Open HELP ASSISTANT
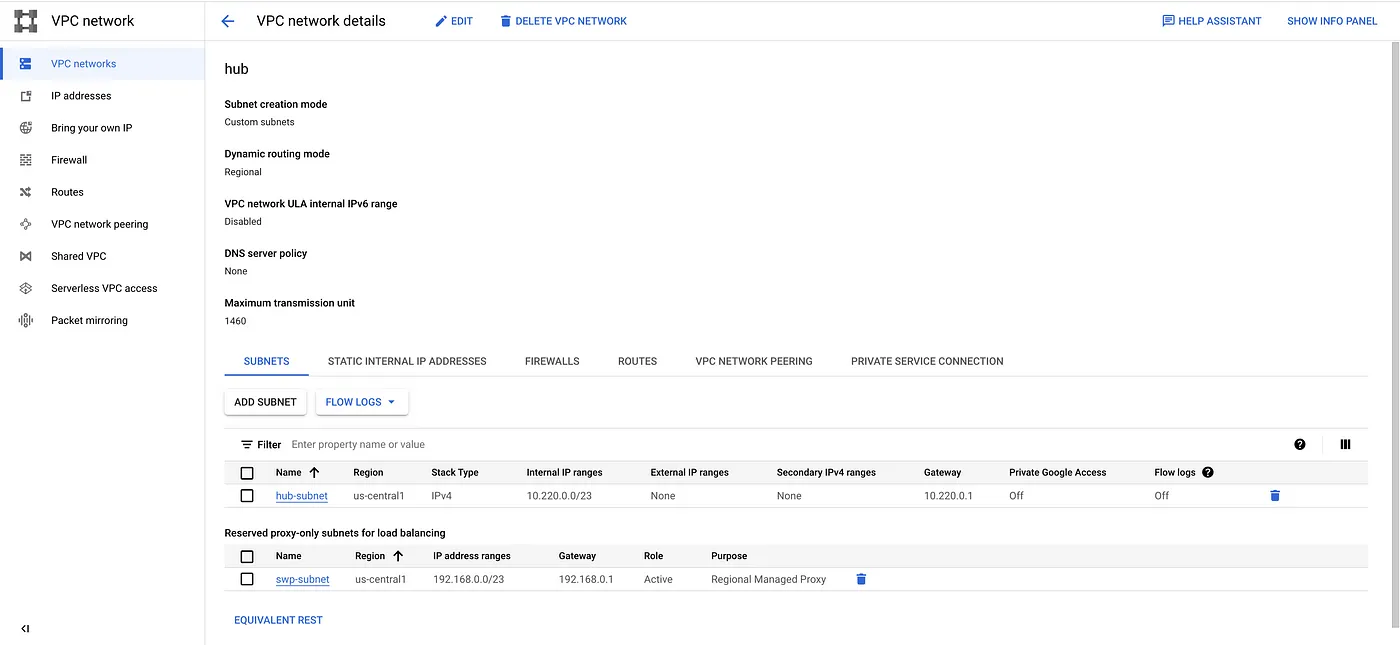 pos(1212,21)
